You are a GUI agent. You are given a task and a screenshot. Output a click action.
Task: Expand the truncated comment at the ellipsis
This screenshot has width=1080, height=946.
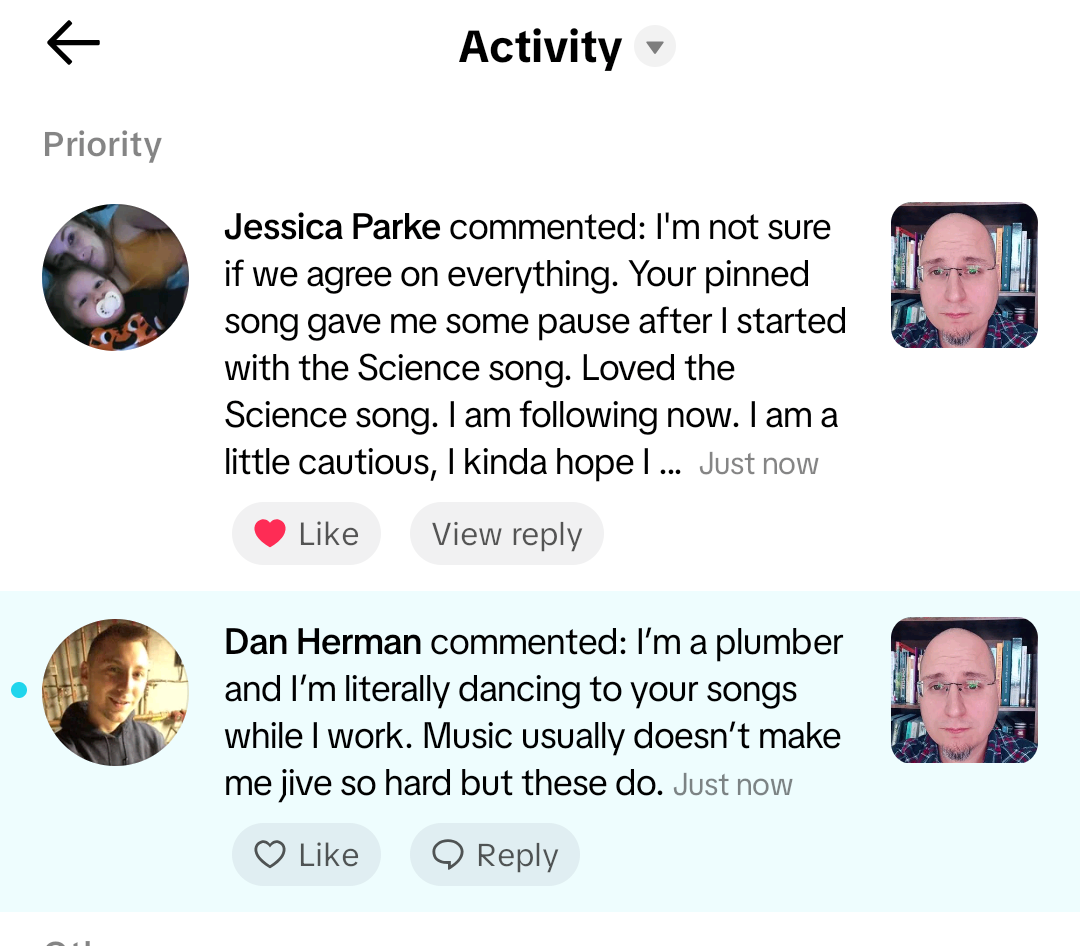pos(670,464)
